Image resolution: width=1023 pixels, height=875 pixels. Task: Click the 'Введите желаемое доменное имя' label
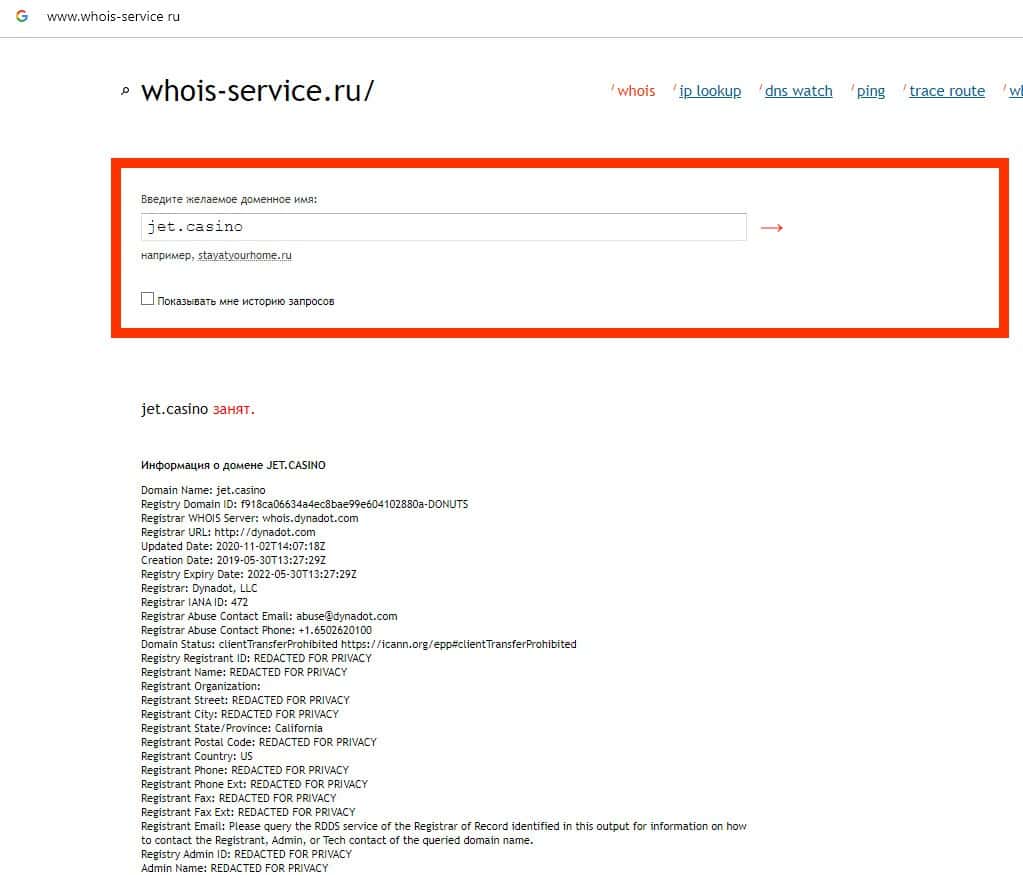click(229, 199)
